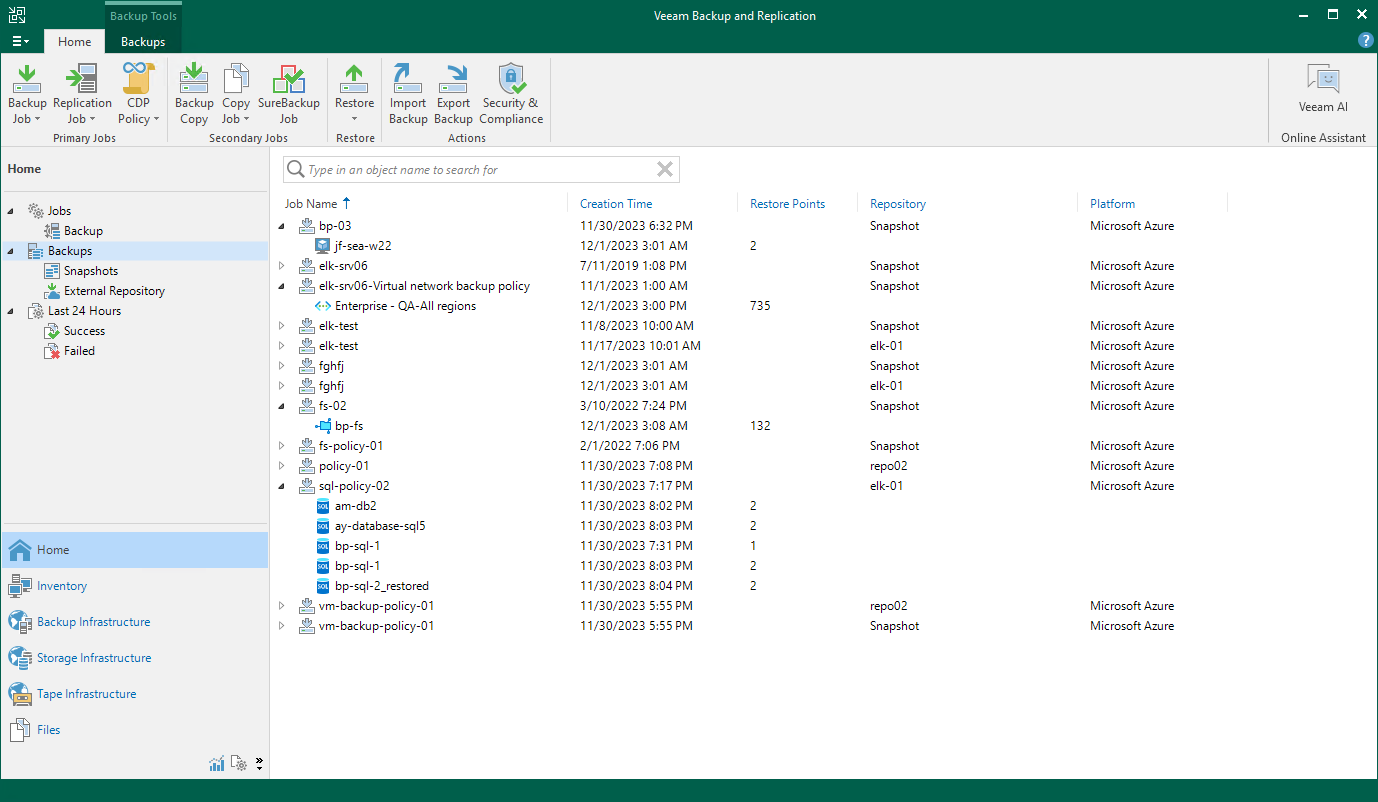The height and width of the screenshot is (802, 1378).
Task: Click the SureBackup Job ribbon icon
Action: coord(288,93)
